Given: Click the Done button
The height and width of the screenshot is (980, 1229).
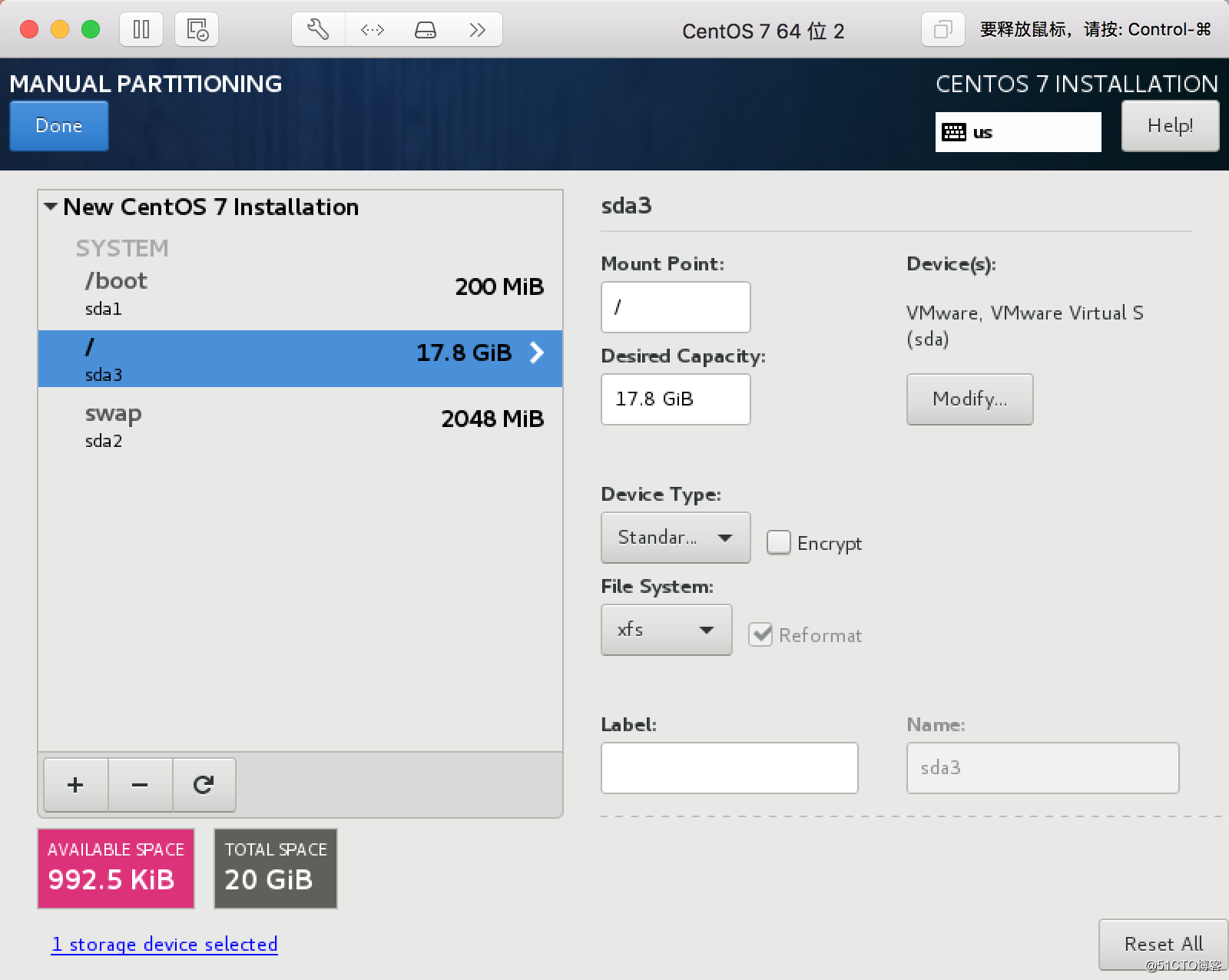Looking at the screenshot, I should 59,126.
